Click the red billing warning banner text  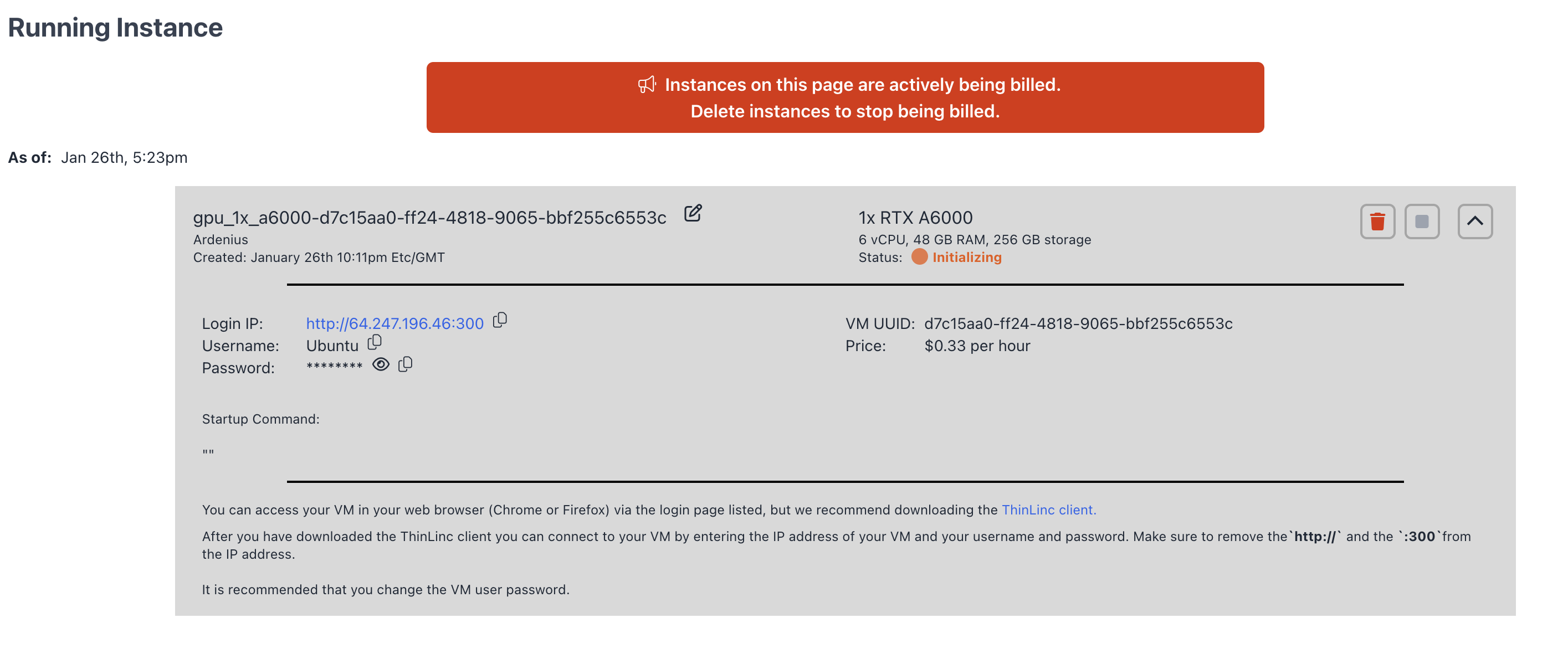click(x=862, y=85)
